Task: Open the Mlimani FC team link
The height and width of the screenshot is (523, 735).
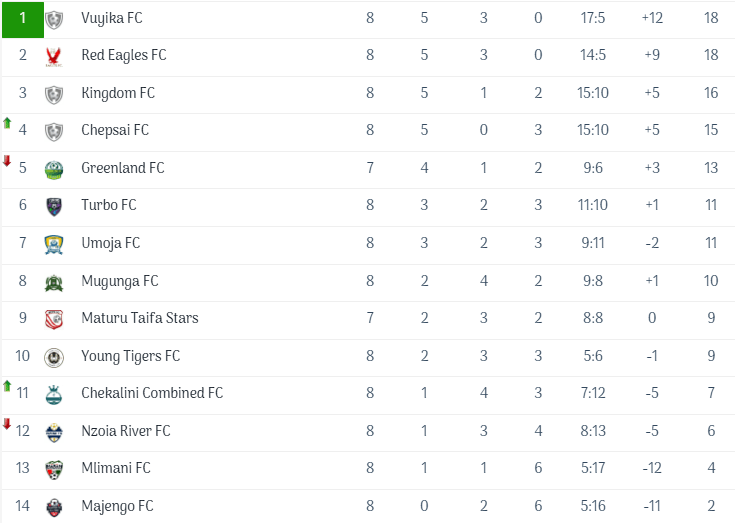Action: pyautogui.click(x=116, y=468)
